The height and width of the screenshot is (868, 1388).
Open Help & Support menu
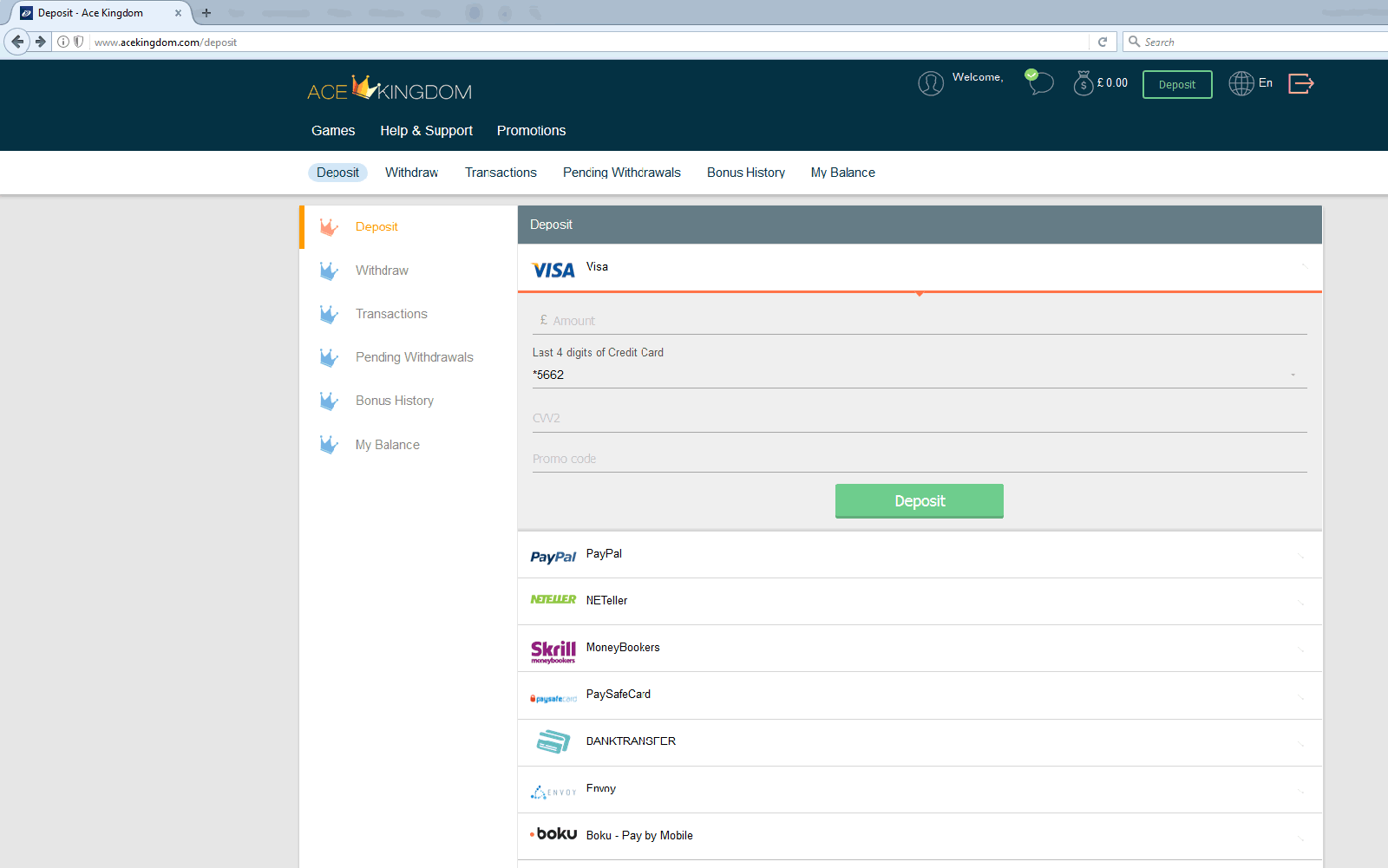pos(426,131)
